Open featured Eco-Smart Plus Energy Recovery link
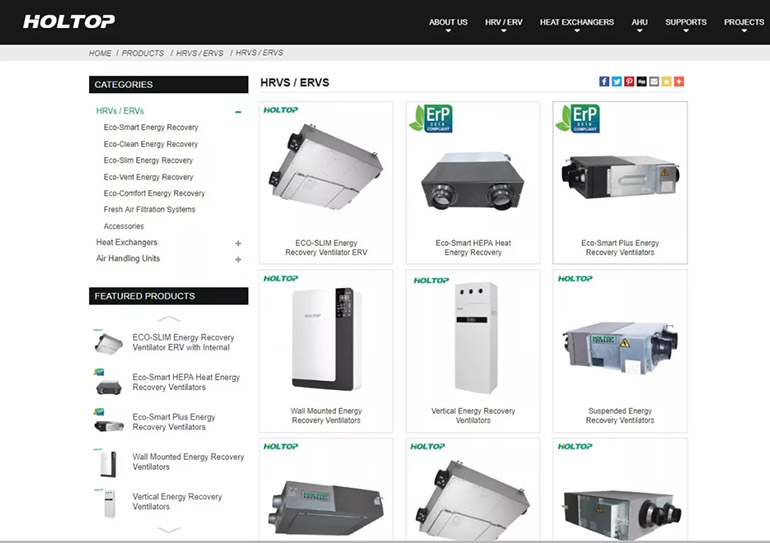This screenshot has height=543, width=770. [174, 422]
